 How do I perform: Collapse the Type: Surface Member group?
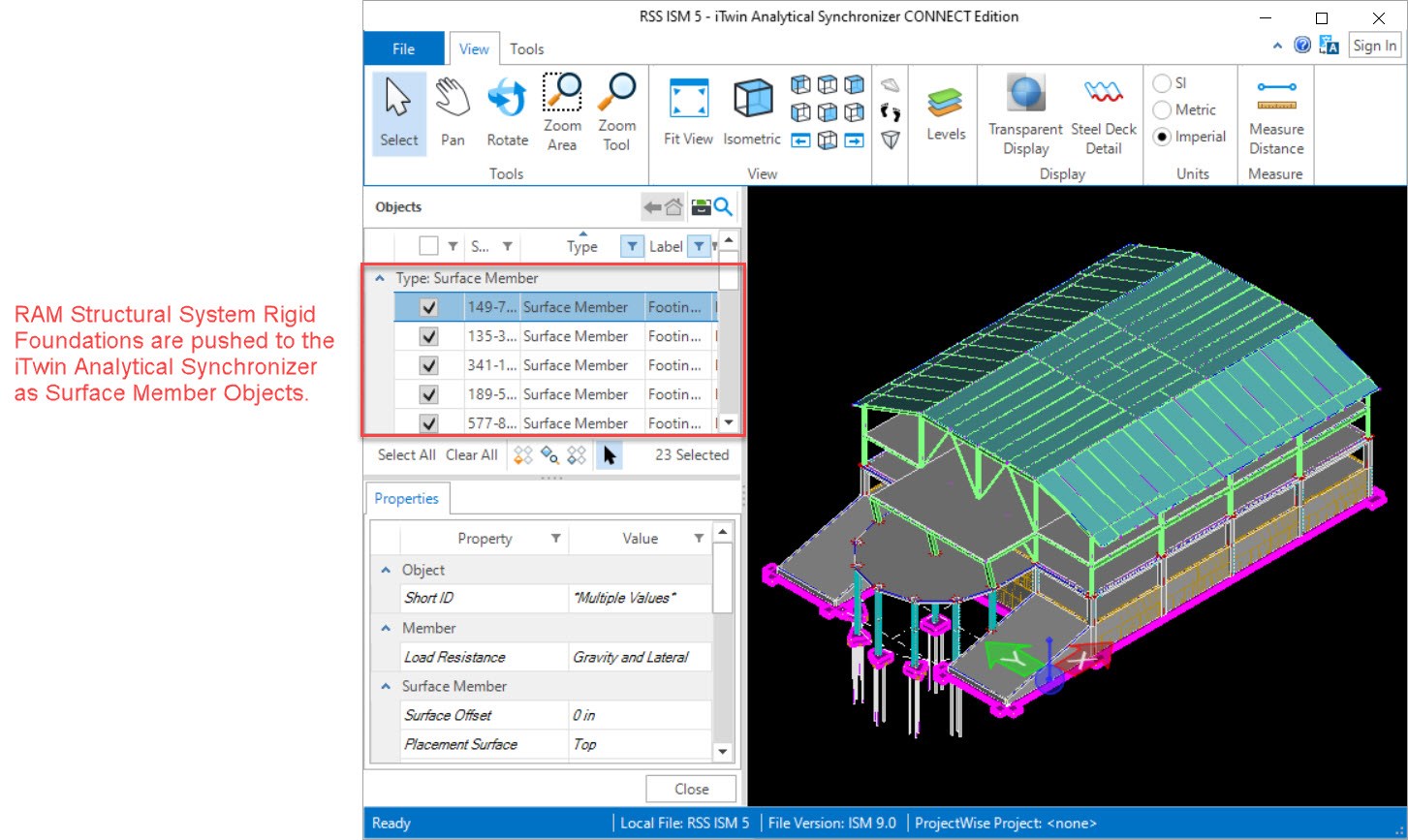378,278
